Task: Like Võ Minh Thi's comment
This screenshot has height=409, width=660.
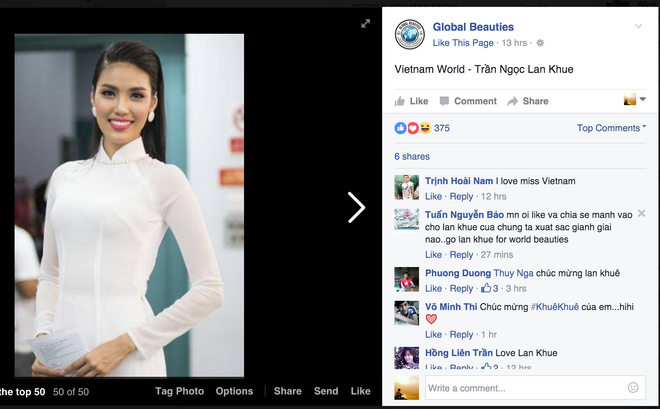Action: click(433, 335)
